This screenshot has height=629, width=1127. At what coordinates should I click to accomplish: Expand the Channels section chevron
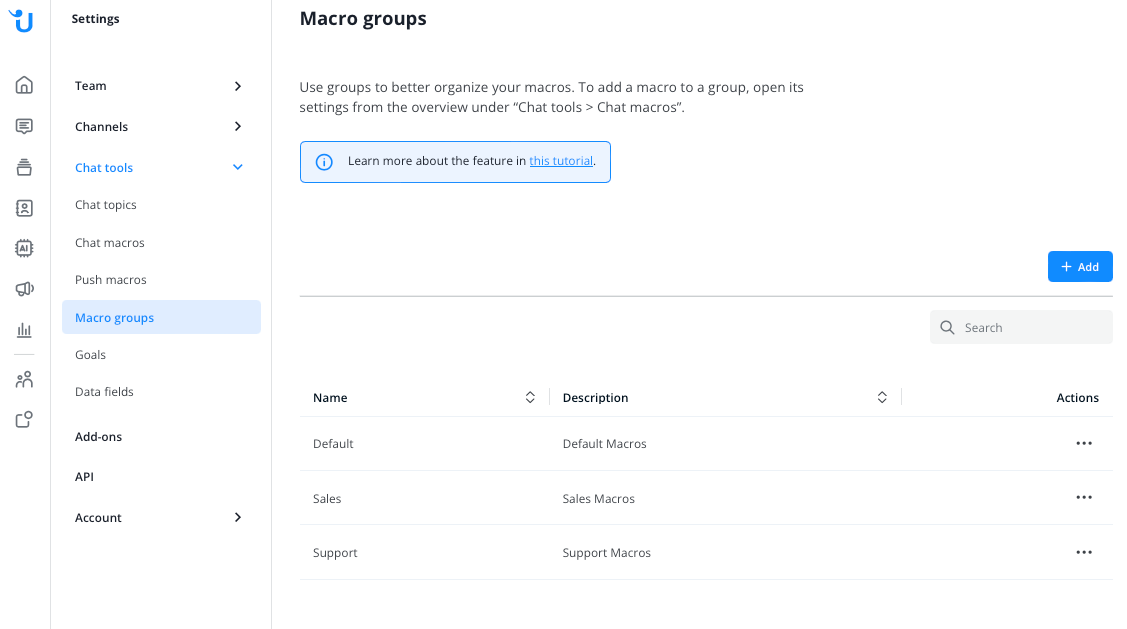coord(237,126)
